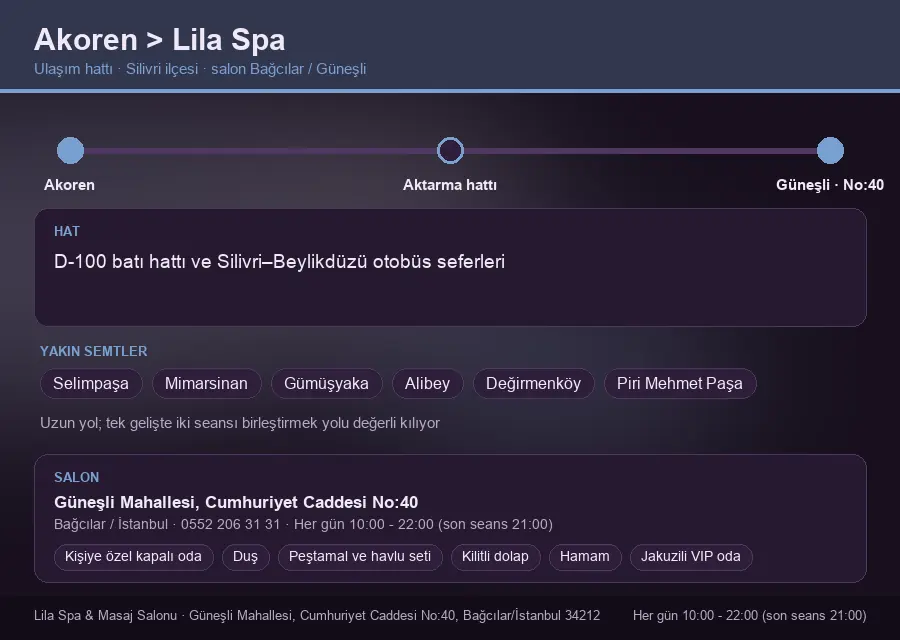The width and height of the screenshot is (900, 640).
Task: Select the Hamam amenity tag
Action: pyautogui.click(x=584, y=557)
